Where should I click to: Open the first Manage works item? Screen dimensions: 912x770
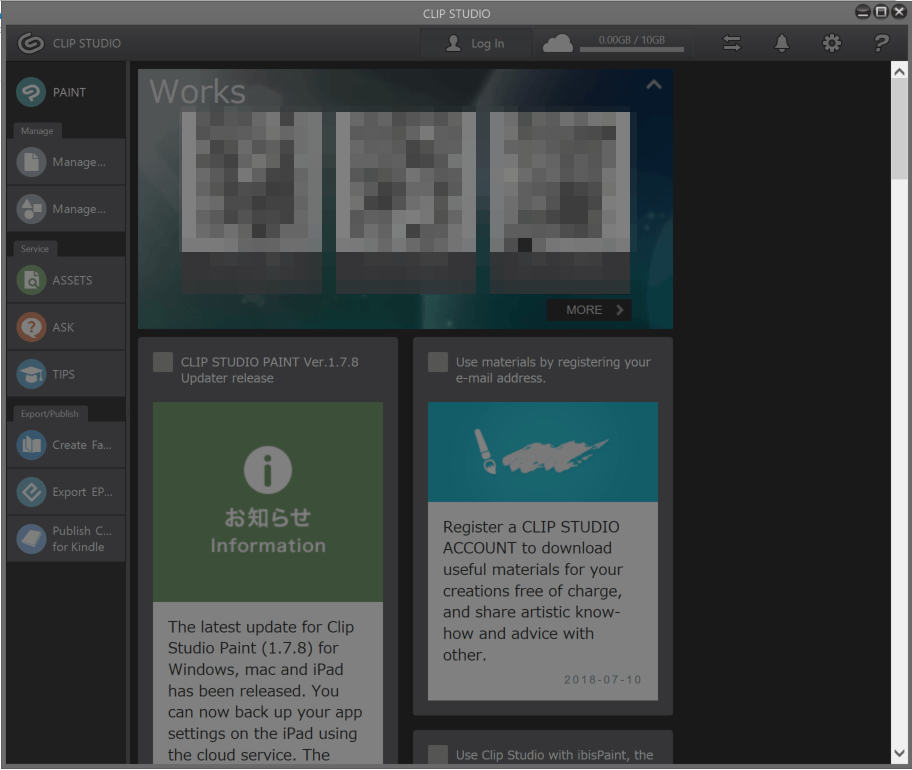tap(66, 162)
